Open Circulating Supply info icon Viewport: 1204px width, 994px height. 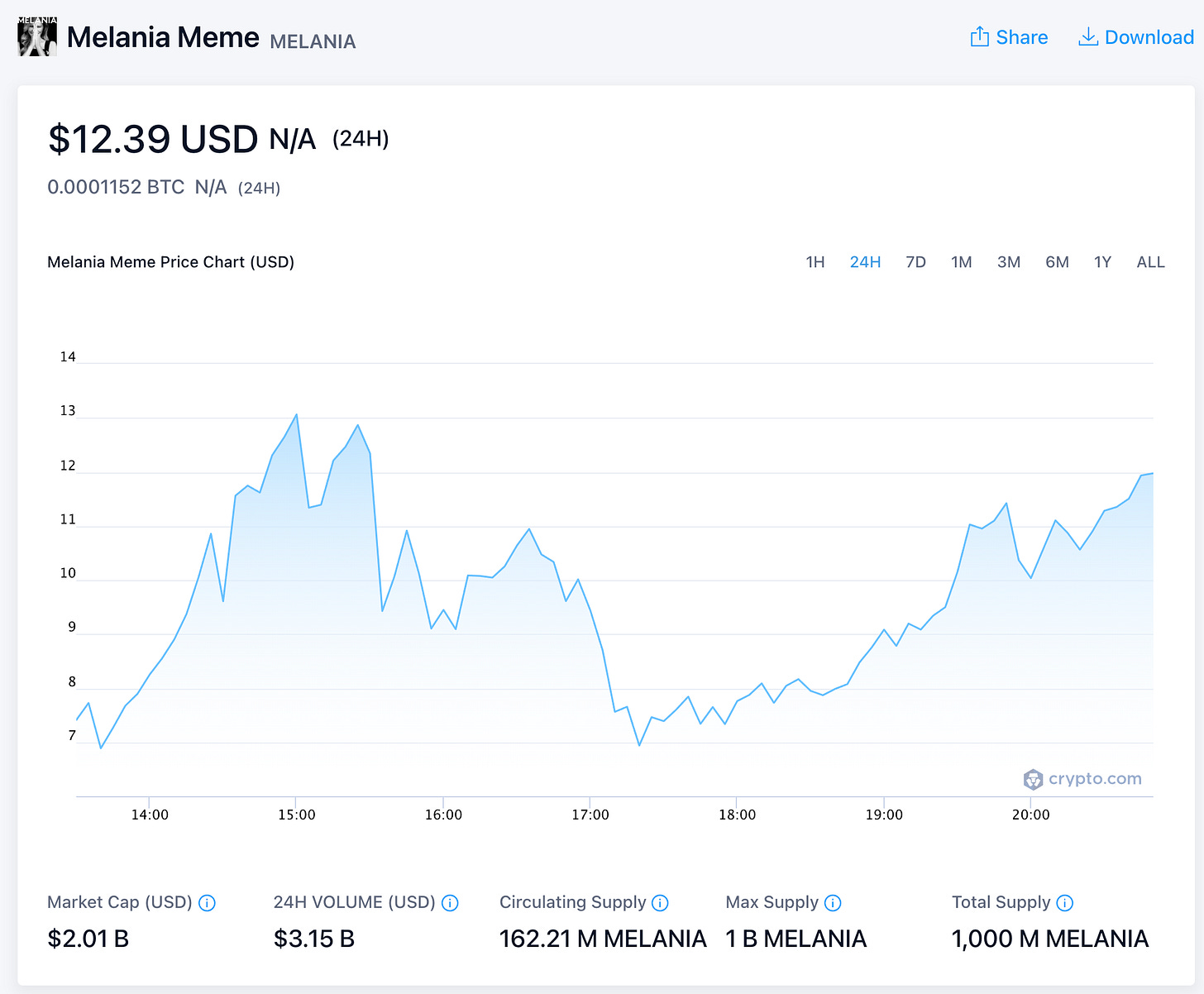click(x=660, y=903)
